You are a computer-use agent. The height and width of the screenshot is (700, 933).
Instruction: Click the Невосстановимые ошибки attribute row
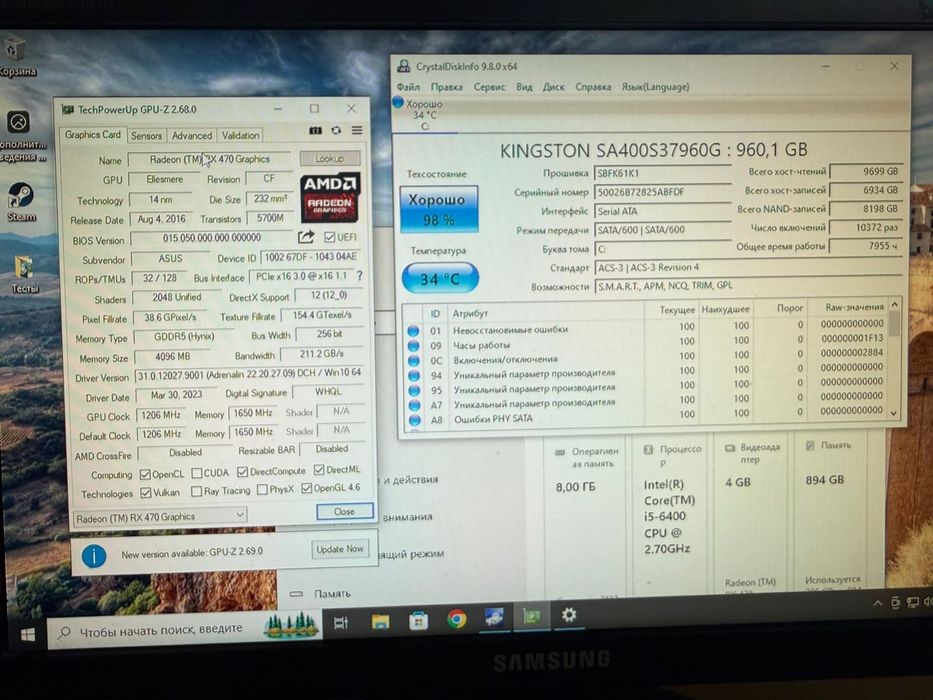[x=646, y=327]
